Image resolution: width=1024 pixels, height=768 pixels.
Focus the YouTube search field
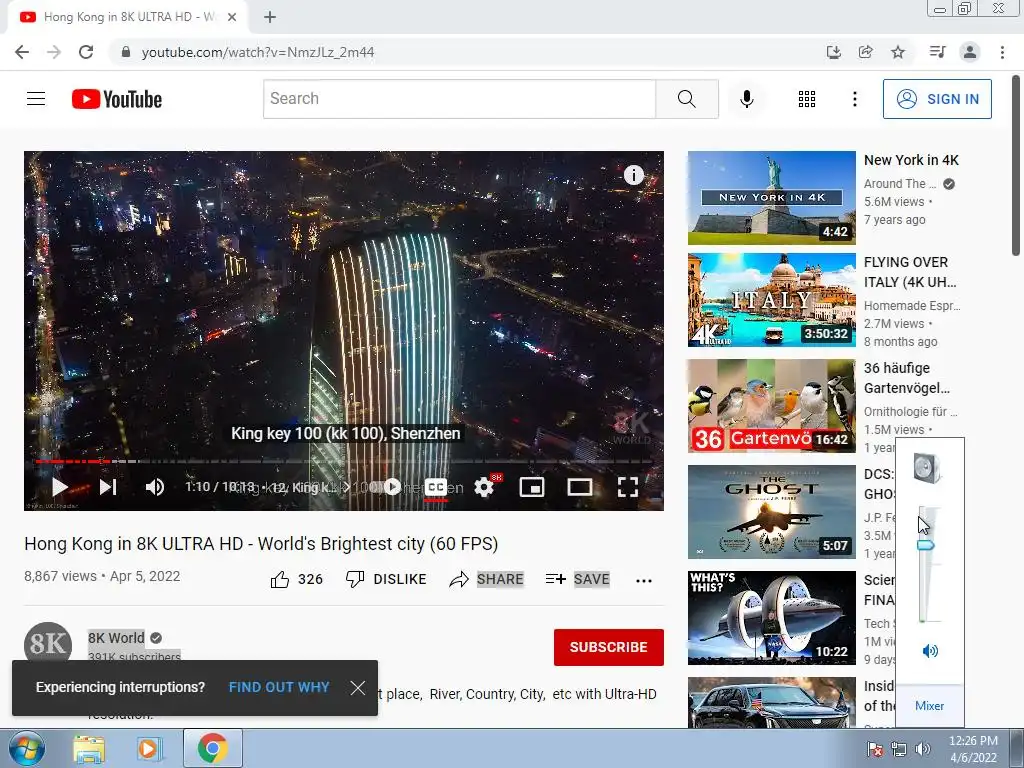coord(459,99)
